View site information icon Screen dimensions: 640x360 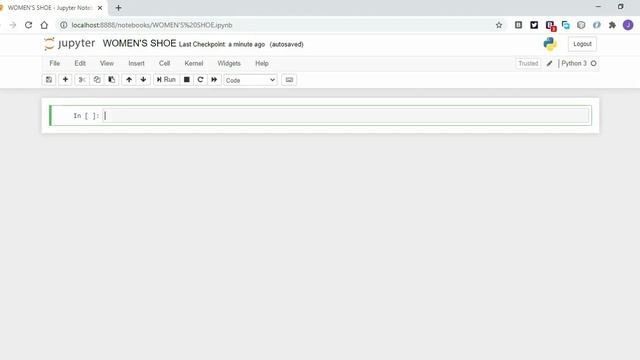coord(64,25)
